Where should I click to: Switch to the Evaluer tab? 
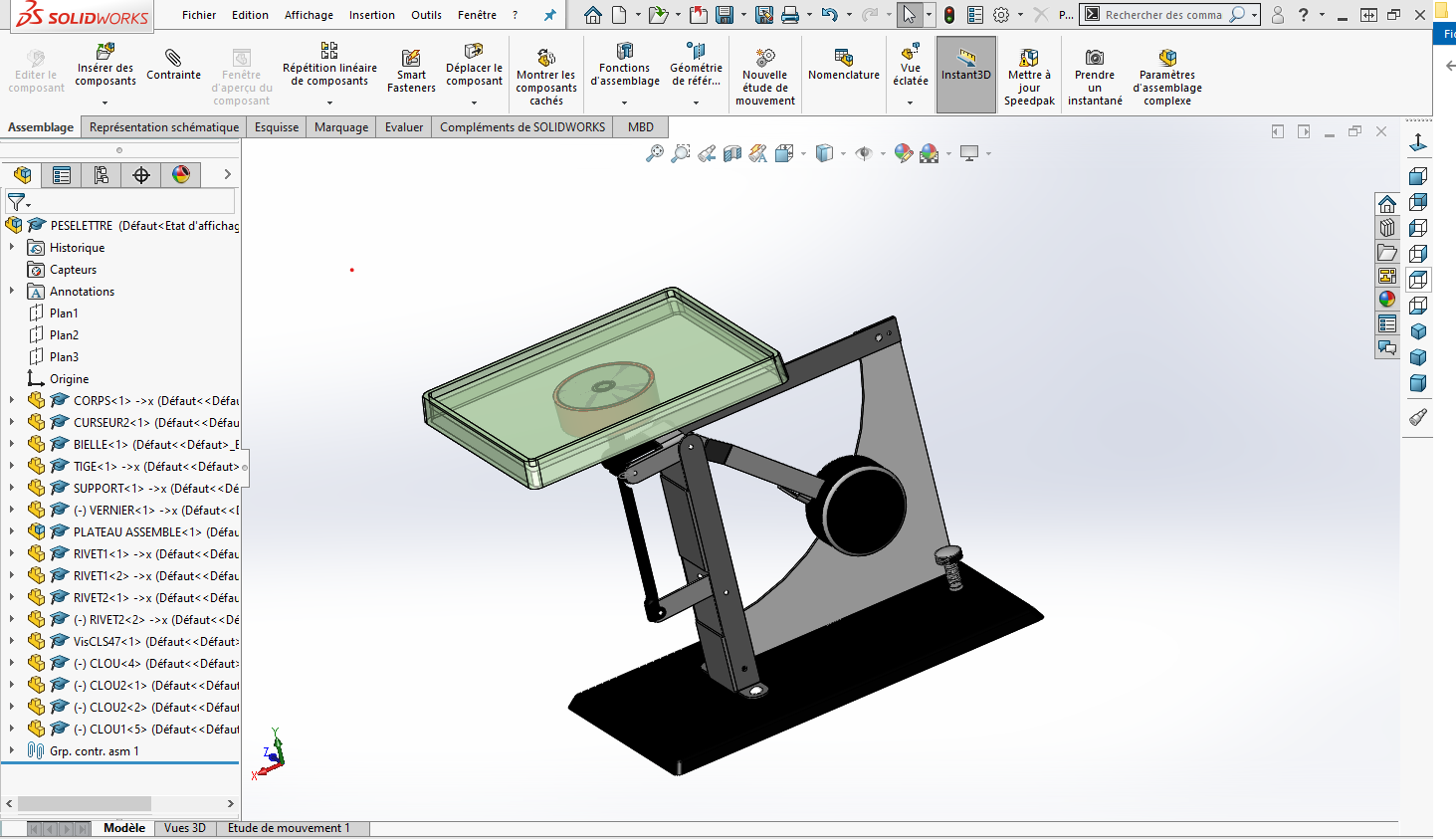point(404,127)
